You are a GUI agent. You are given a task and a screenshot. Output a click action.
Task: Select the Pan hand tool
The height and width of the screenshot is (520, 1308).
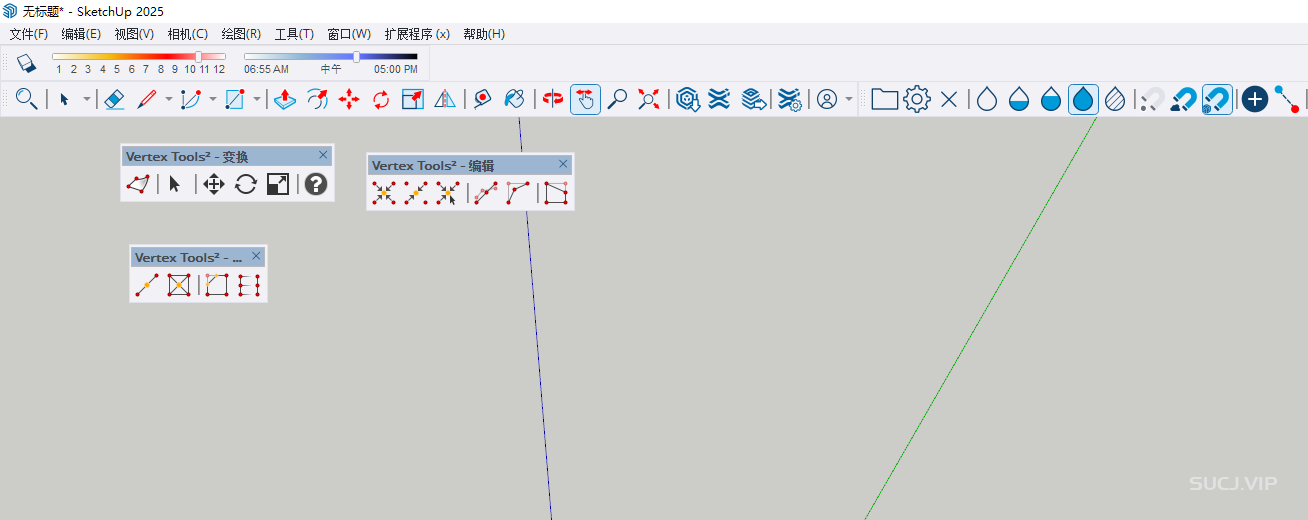(585, 99)
